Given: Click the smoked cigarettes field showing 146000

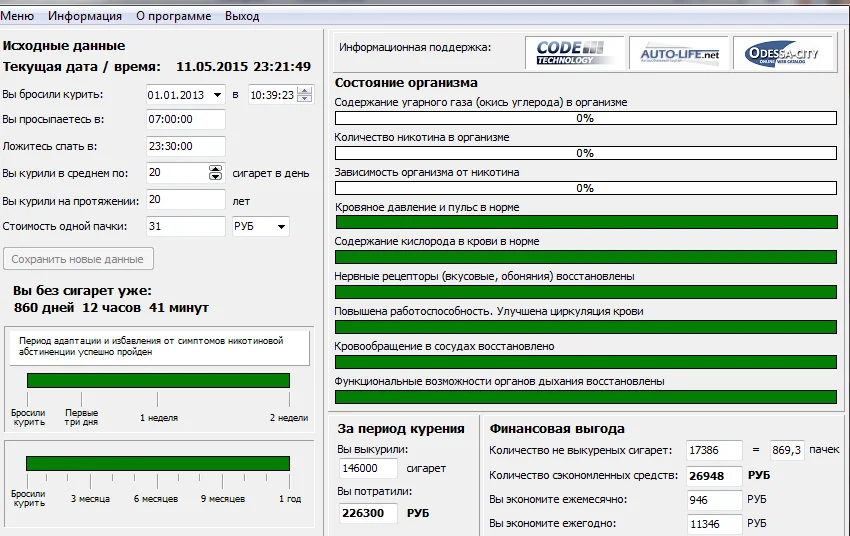Looking at the screenshot, I should coord(370,468).
